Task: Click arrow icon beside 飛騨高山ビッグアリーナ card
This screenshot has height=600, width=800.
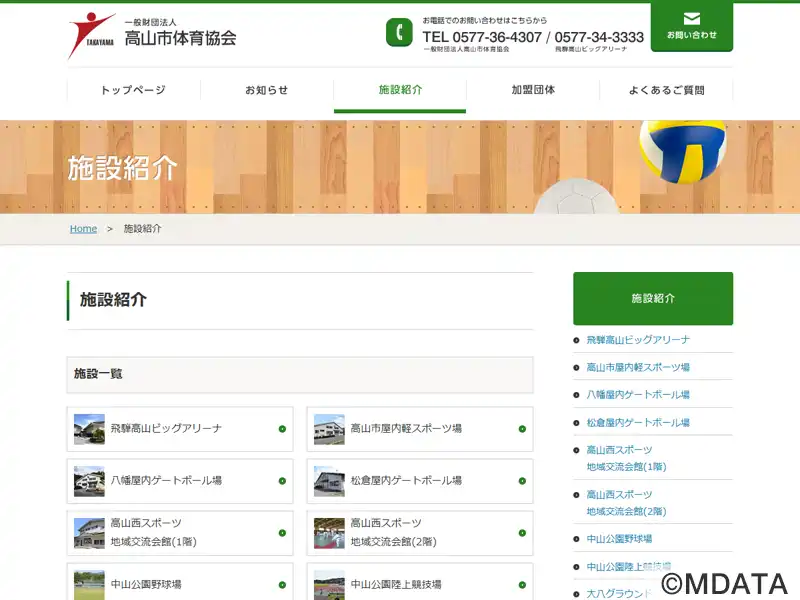Action: coord(282,429)
